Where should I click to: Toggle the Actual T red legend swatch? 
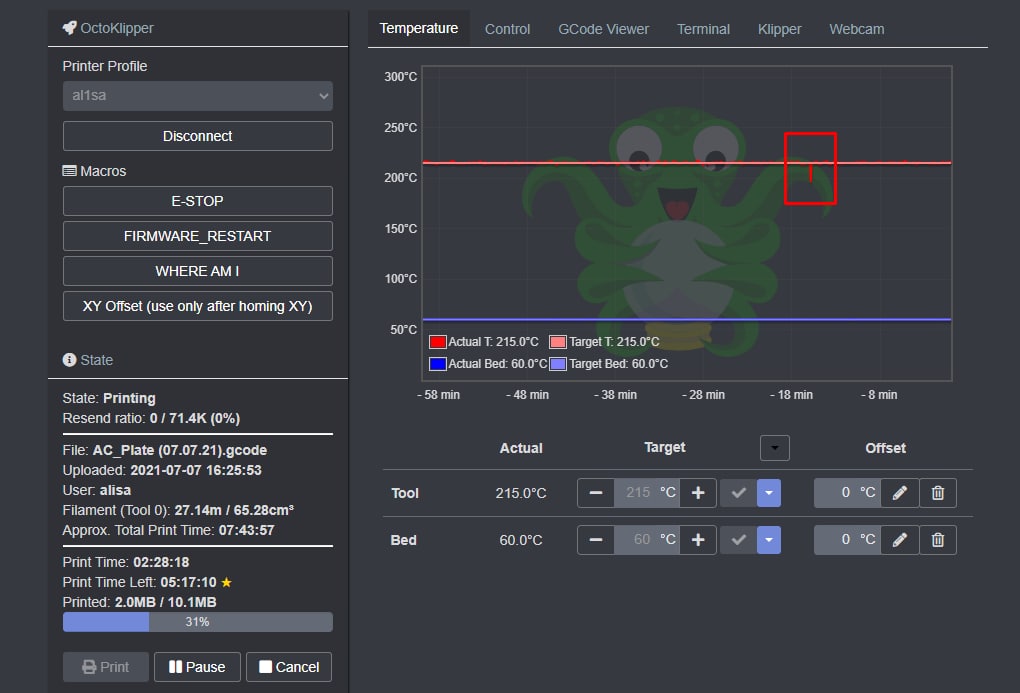coord(438,342)
